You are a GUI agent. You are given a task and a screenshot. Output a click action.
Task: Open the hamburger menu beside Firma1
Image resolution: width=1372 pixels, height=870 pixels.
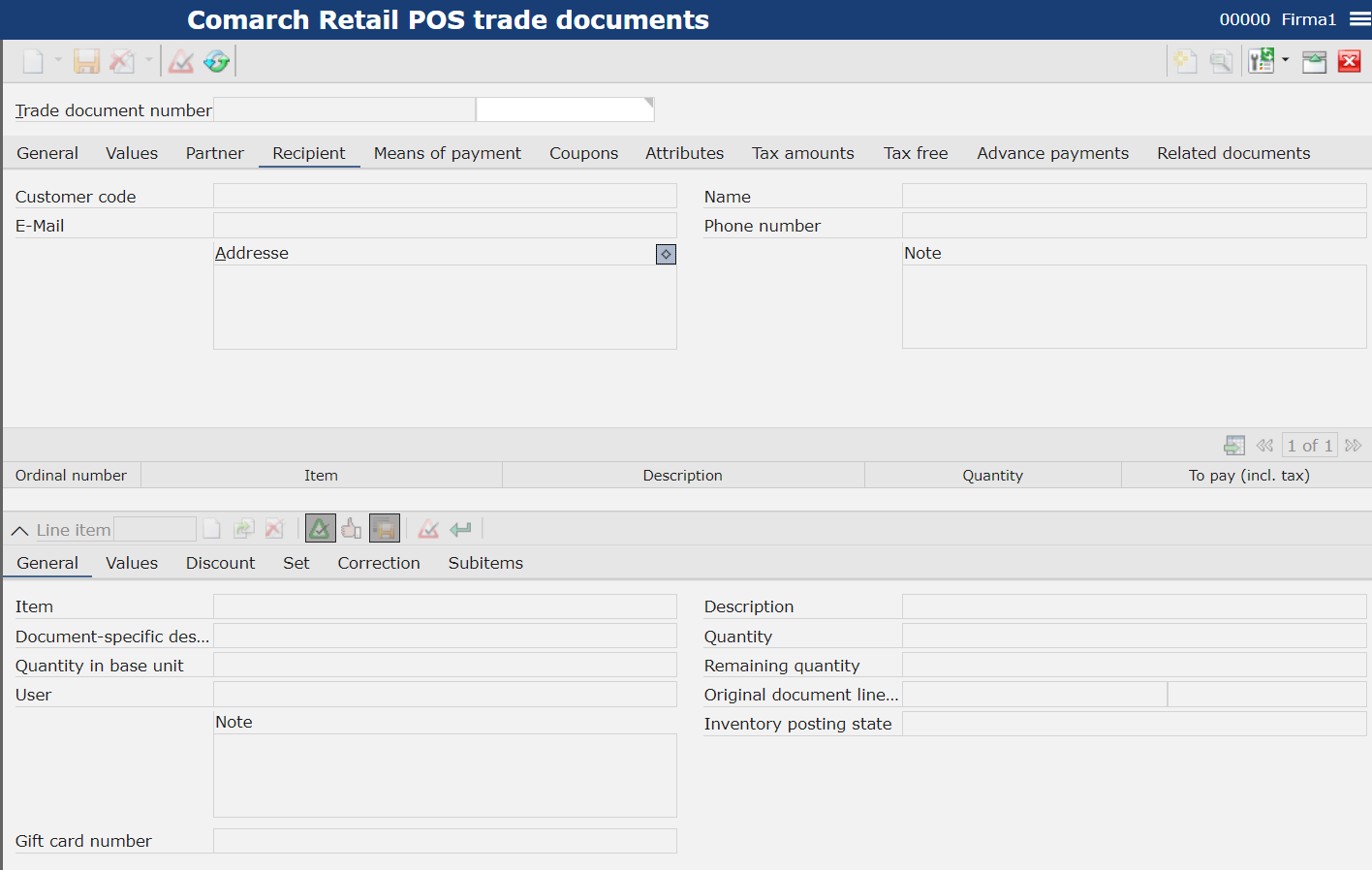pos(1359,19)
